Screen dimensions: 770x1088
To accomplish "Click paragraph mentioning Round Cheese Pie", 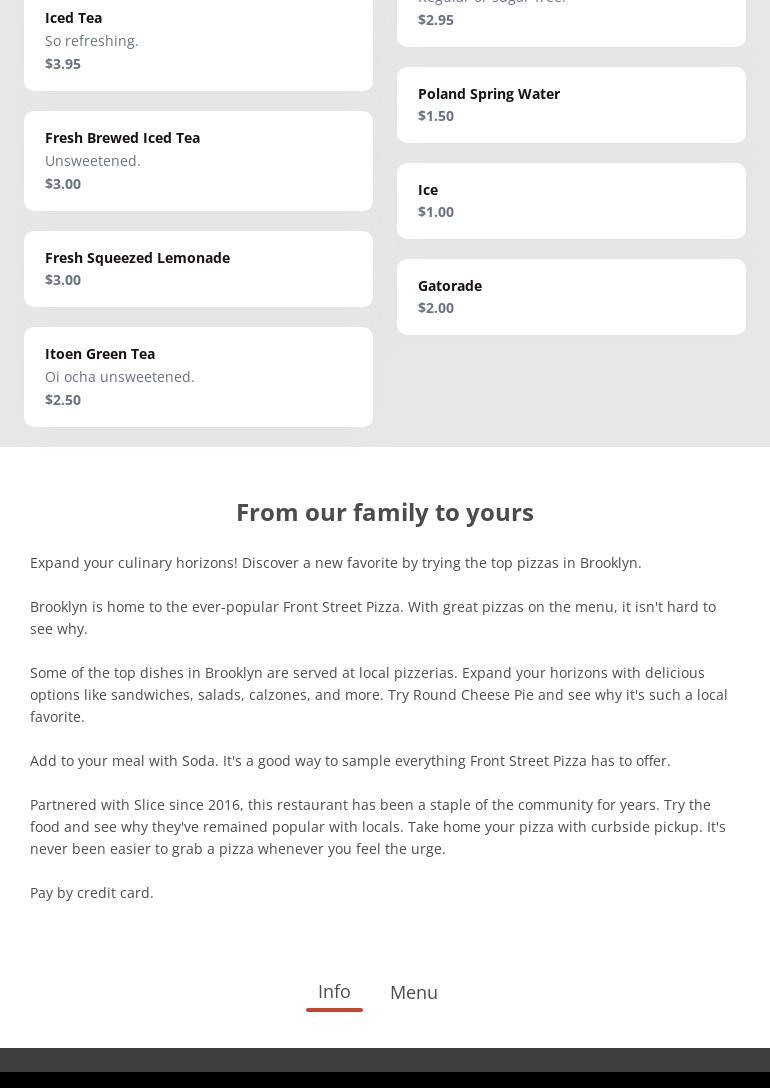I will click(378, 694).
